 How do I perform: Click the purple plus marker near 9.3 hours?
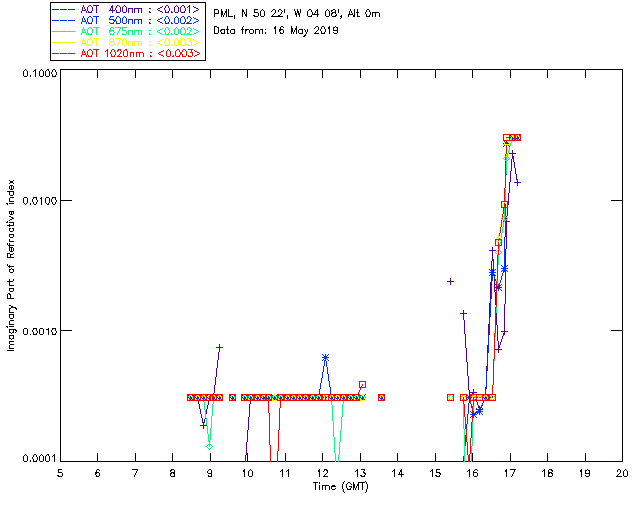(219, 347)
